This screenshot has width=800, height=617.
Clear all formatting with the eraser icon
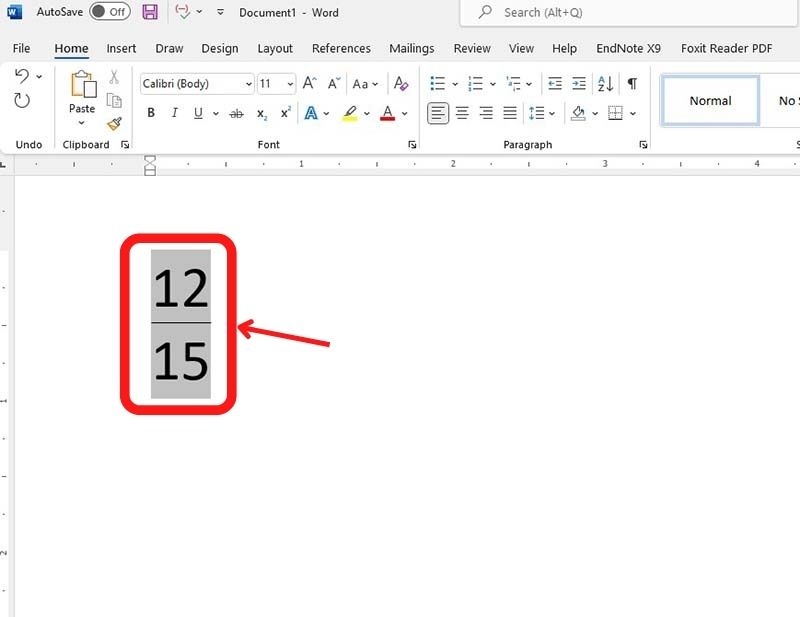(400, 83)
